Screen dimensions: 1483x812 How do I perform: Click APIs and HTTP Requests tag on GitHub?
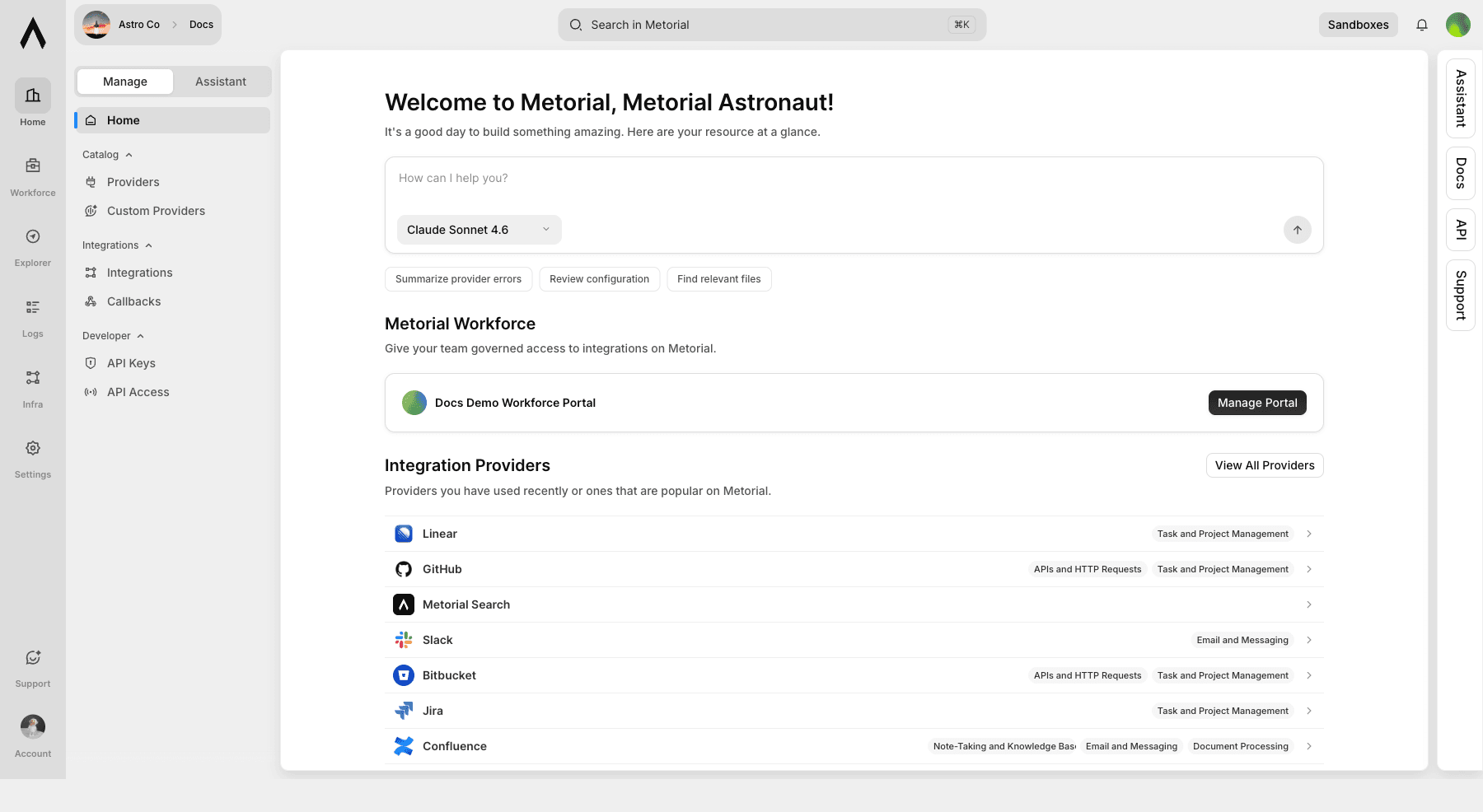click(x=1088, y=569)
